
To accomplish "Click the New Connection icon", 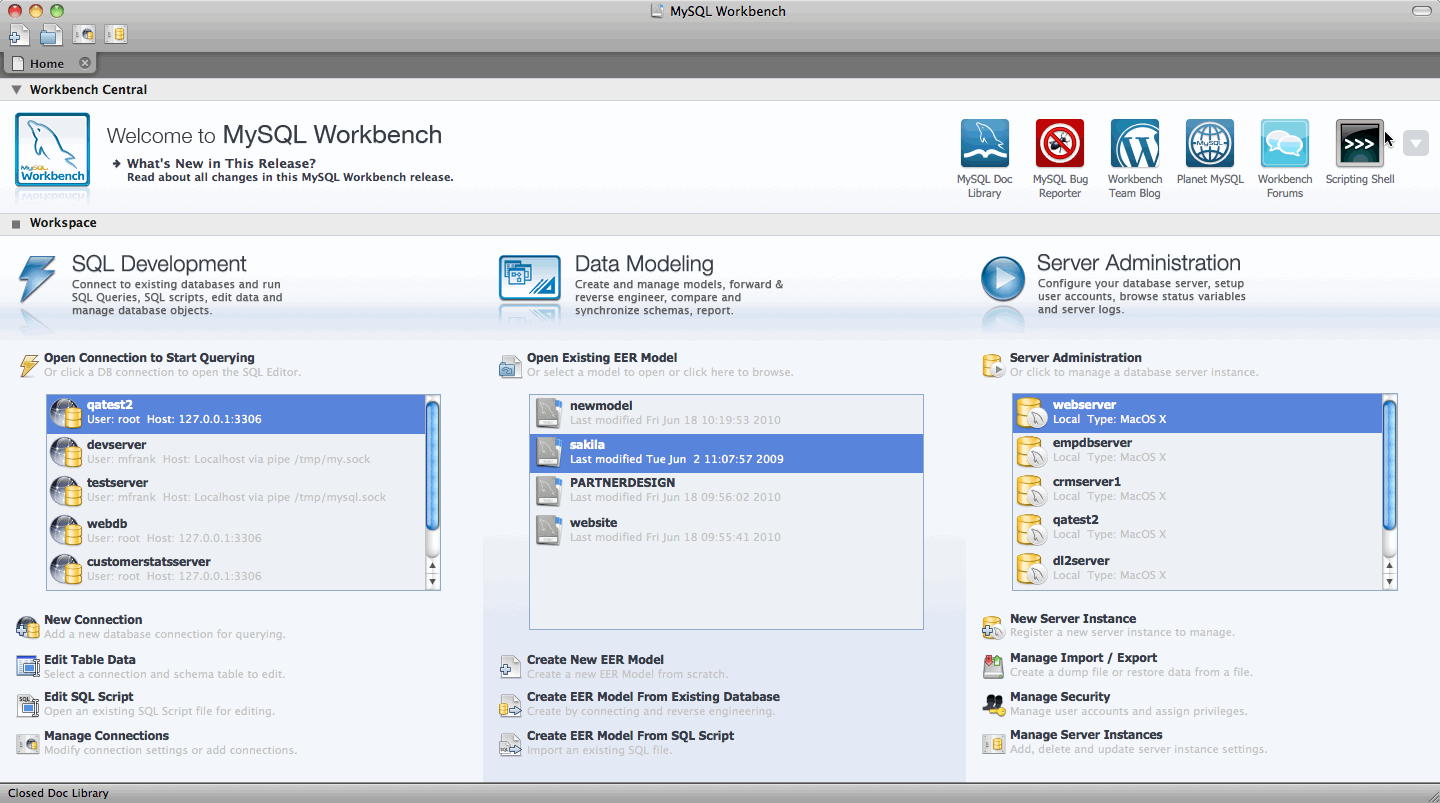I will tap(28, 628).
